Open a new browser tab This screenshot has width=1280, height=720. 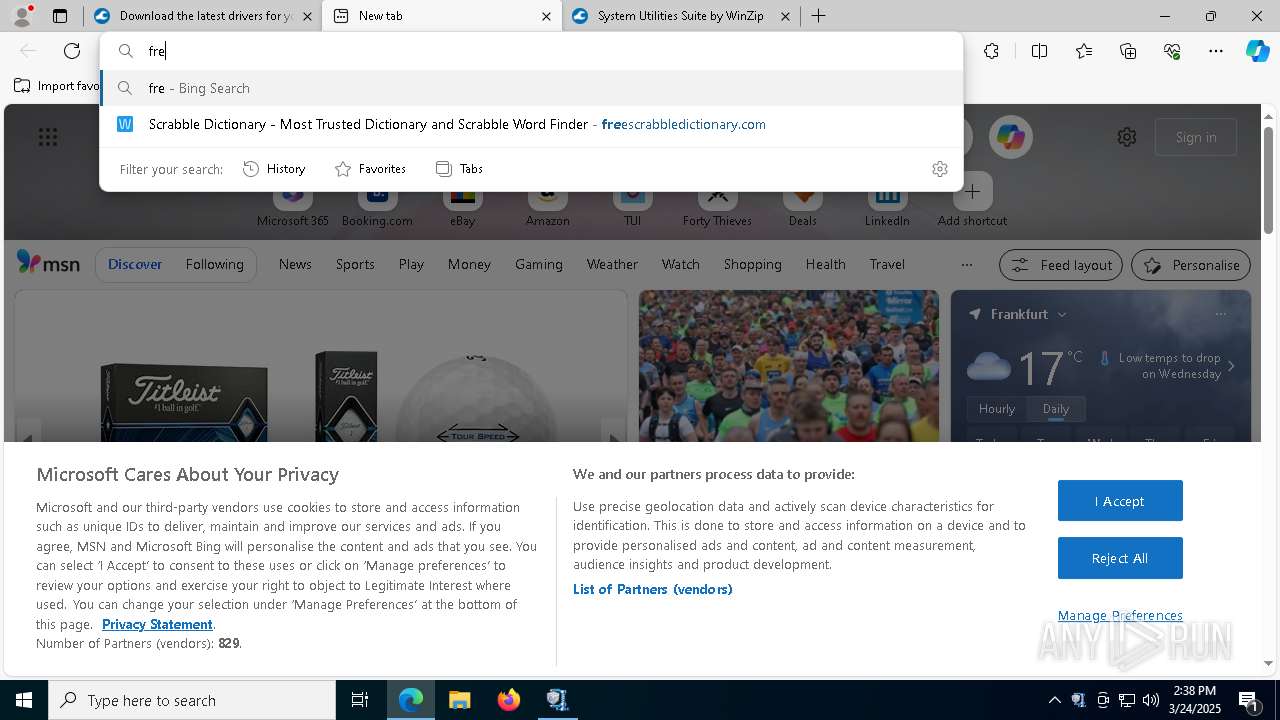[x=818, y=16]
